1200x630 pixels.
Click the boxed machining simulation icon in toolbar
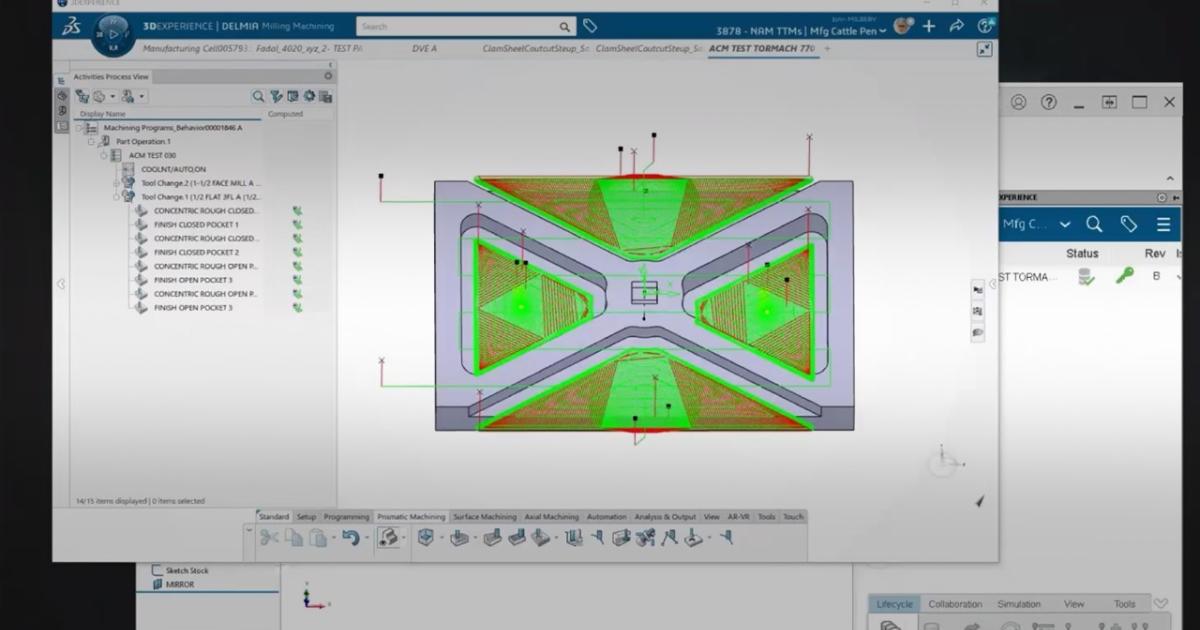coord(388,538)
